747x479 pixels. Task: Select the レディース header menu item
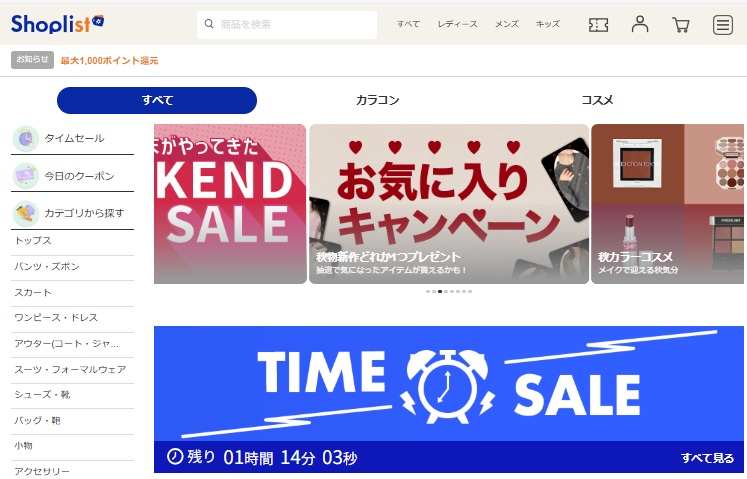tap(457, 24)
